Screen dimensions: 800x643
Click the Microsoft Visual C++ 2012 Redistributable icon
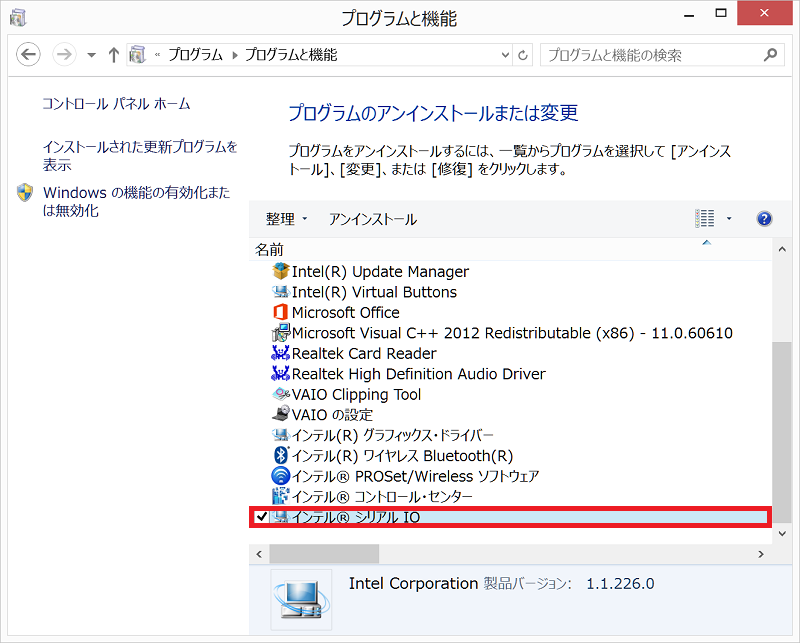point(281,332)
